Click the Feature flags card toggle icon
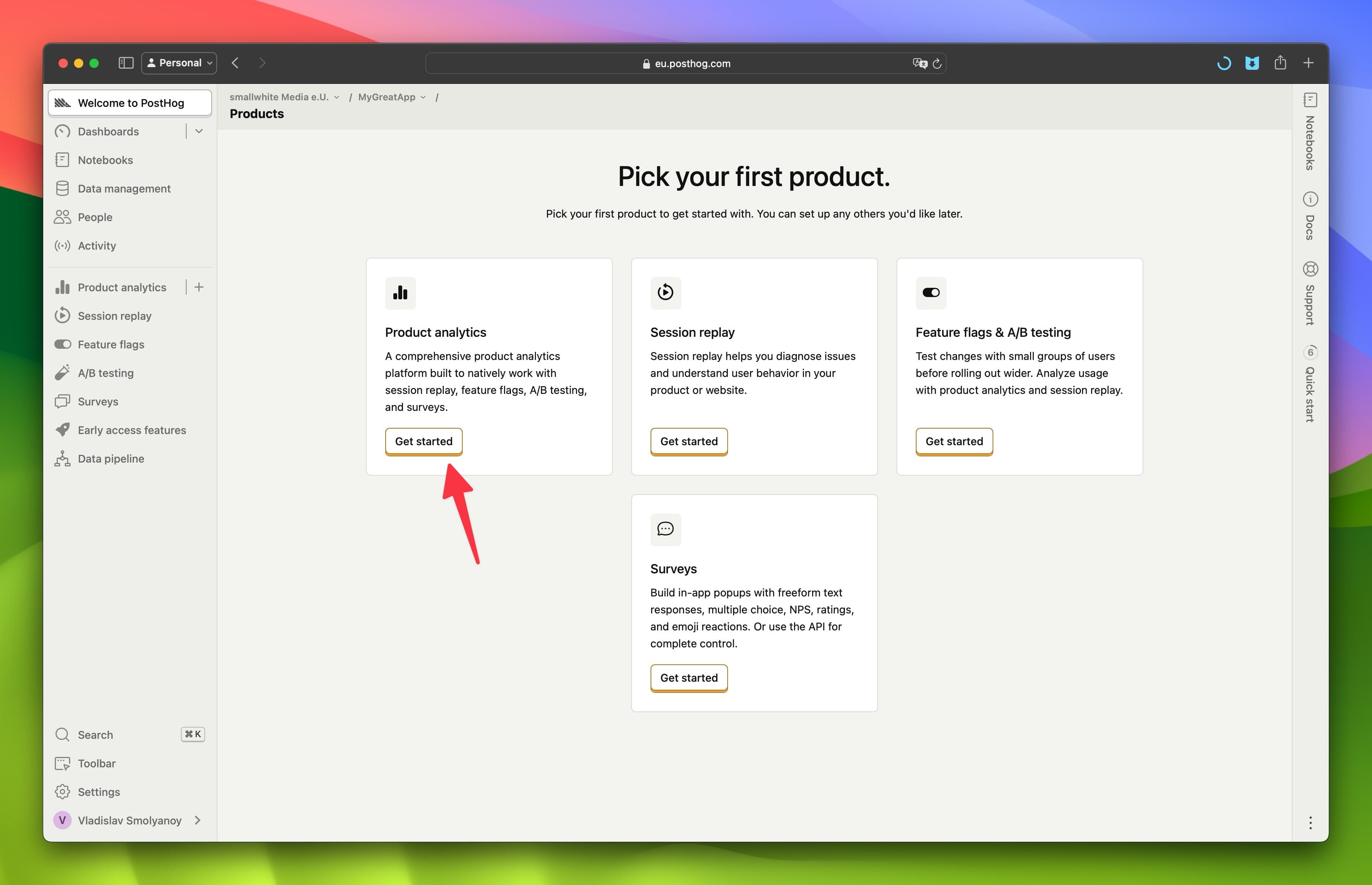 coord(931,293)
